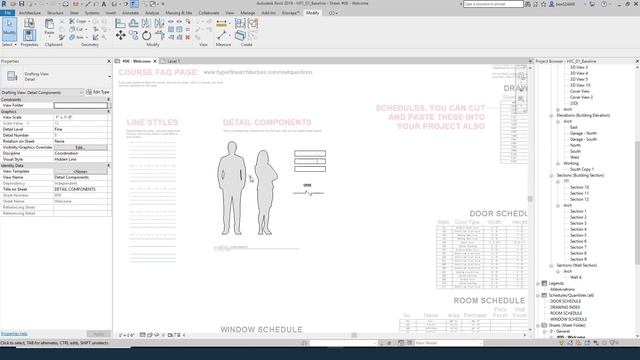Click the View Folder input field
The height and width of the screenshot is (360, 640).
pos(81,105)
